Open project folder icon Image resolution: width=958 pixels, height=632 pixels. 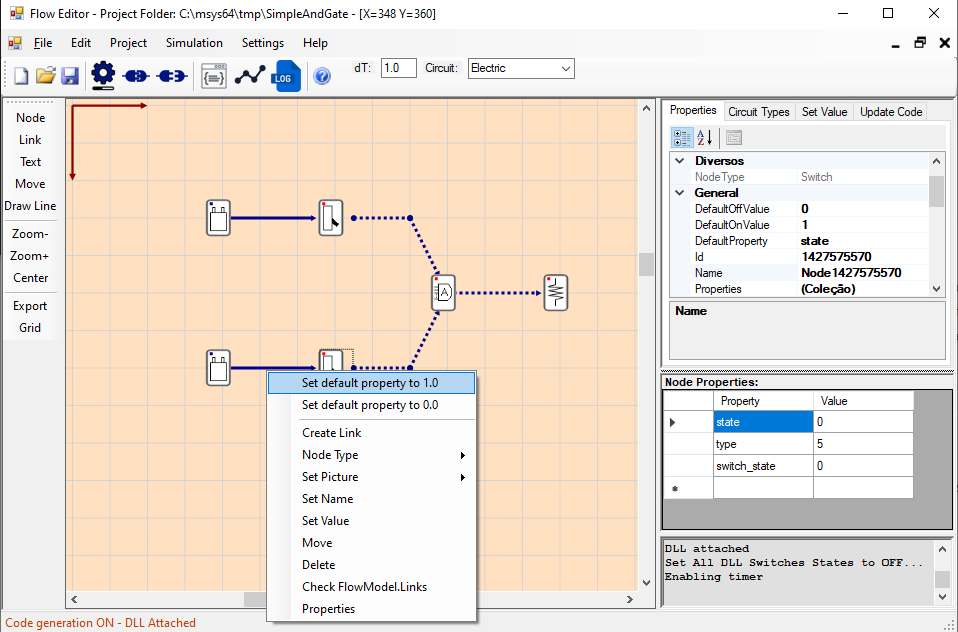(46, 76)
